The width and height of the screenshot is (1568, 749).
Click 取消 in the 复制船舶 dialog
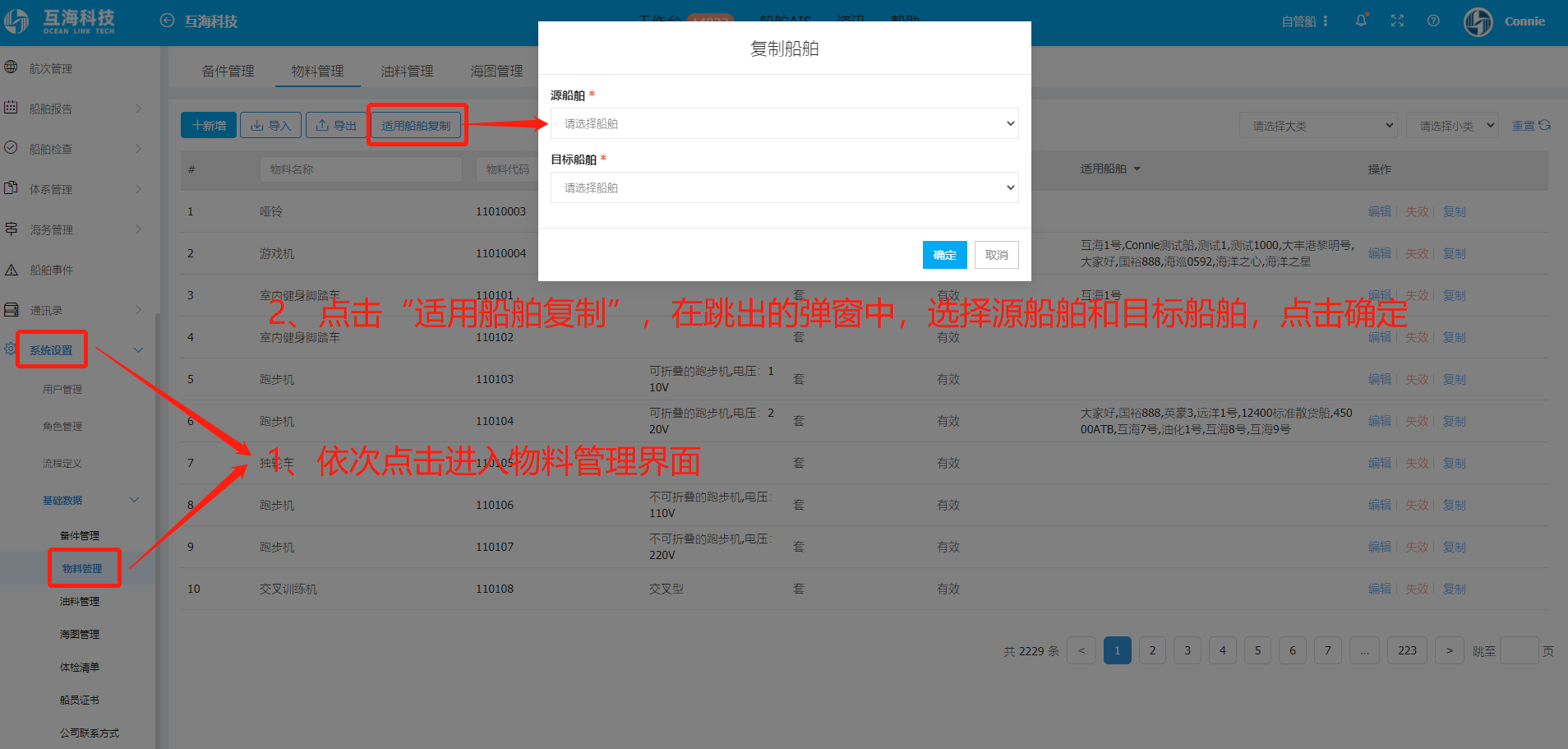tap(997, 255)
